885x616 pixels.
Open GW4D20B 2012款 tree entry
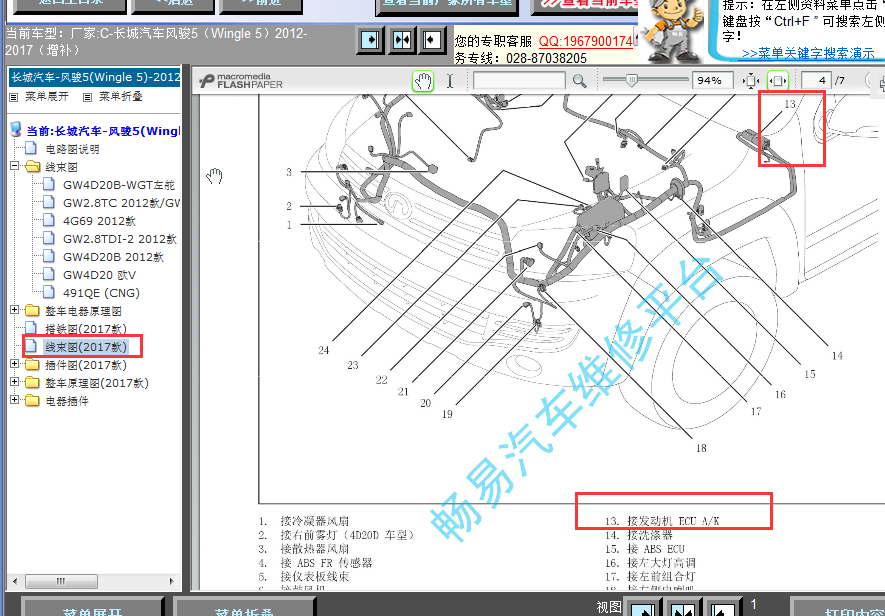pyautogui.click(x=113, y=257)
